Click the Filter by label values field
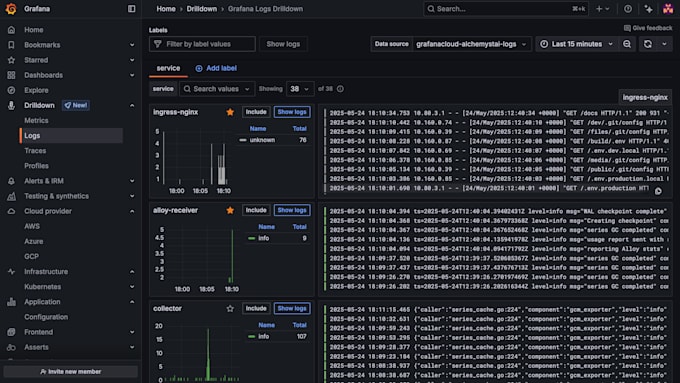Screen dimensions: 680x383 pos(202,44)
